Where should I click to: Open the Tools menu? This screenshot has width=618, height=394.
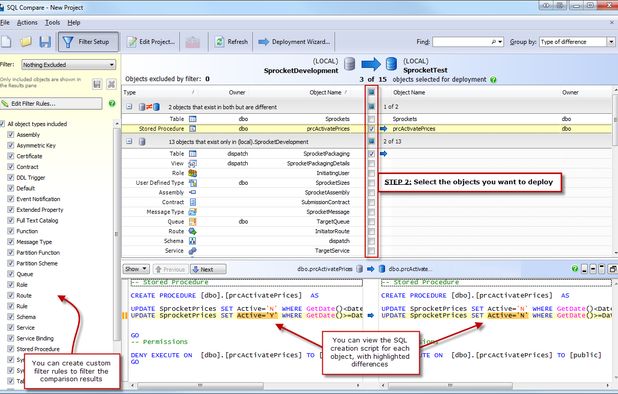click(x=52, y=22)
